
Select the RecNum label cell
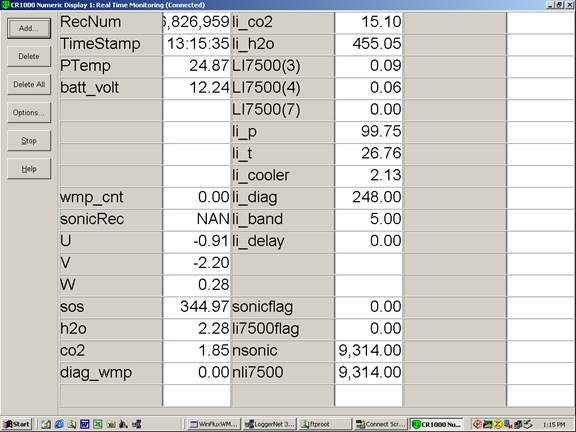[x=111, y=22]
